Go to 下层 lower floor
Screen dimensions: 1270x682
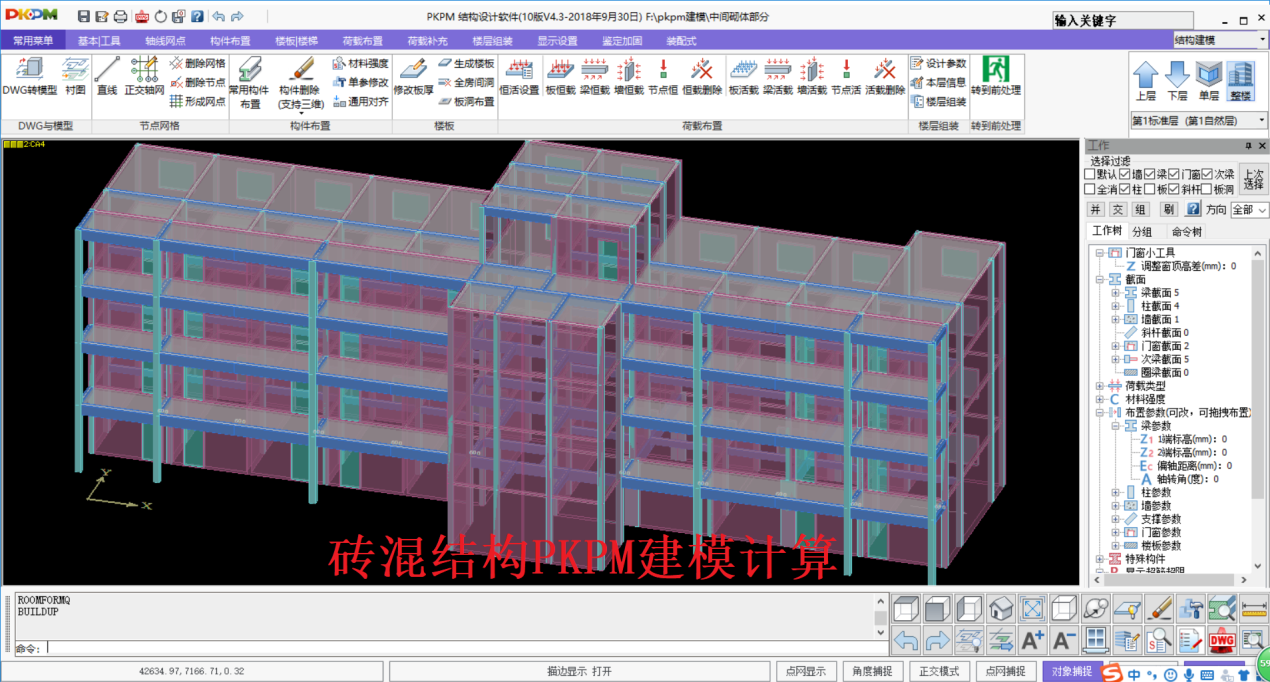point(1178,81)
